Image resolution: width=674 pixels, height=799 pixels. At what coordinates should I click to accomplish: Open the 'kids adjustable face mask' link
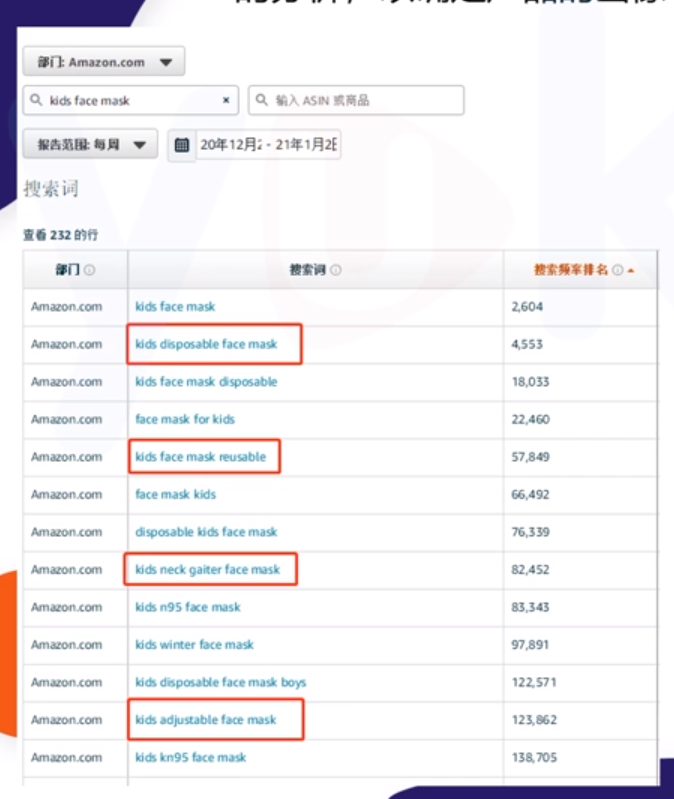pos(205,720)
